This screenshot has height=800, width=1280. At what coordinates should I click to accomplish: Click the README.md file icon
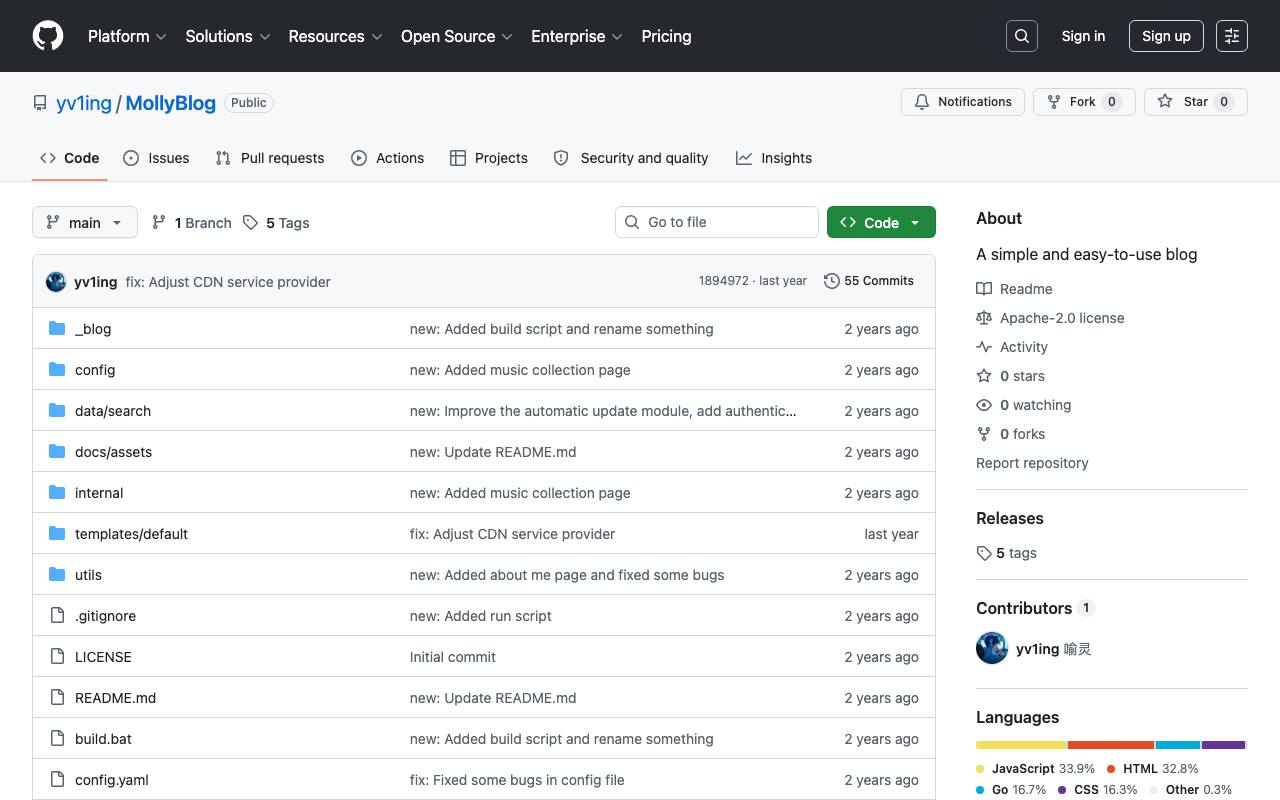click(x=57, y=698)
